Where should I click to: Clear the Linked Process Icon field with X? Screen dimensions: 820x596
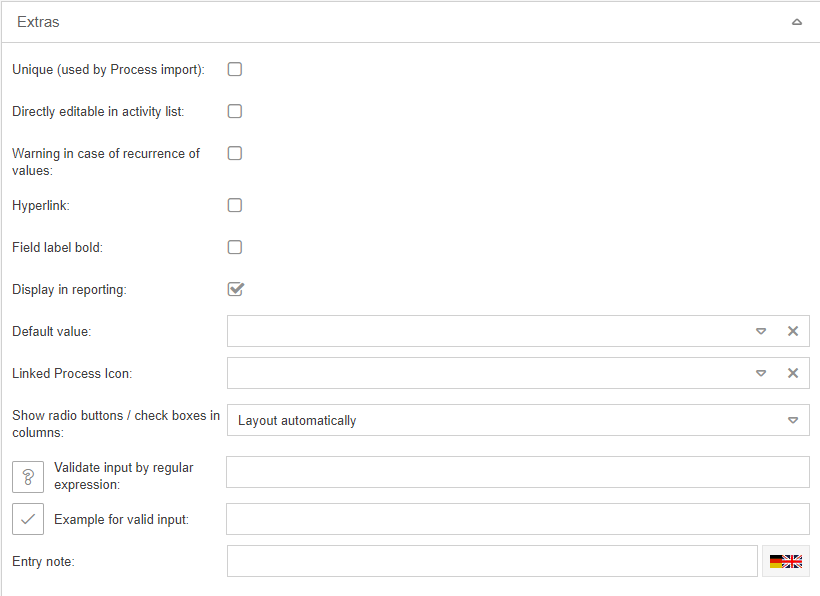click(x=793, y=373)
